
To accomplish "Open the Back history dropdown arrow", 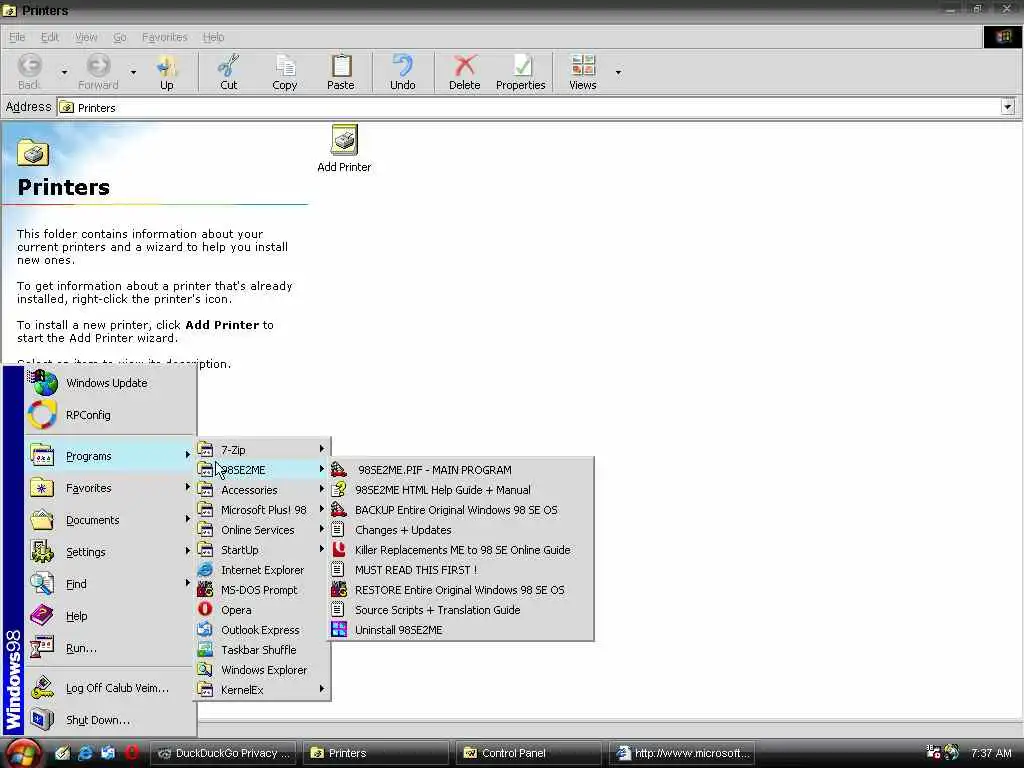I will tap(64, 72).
